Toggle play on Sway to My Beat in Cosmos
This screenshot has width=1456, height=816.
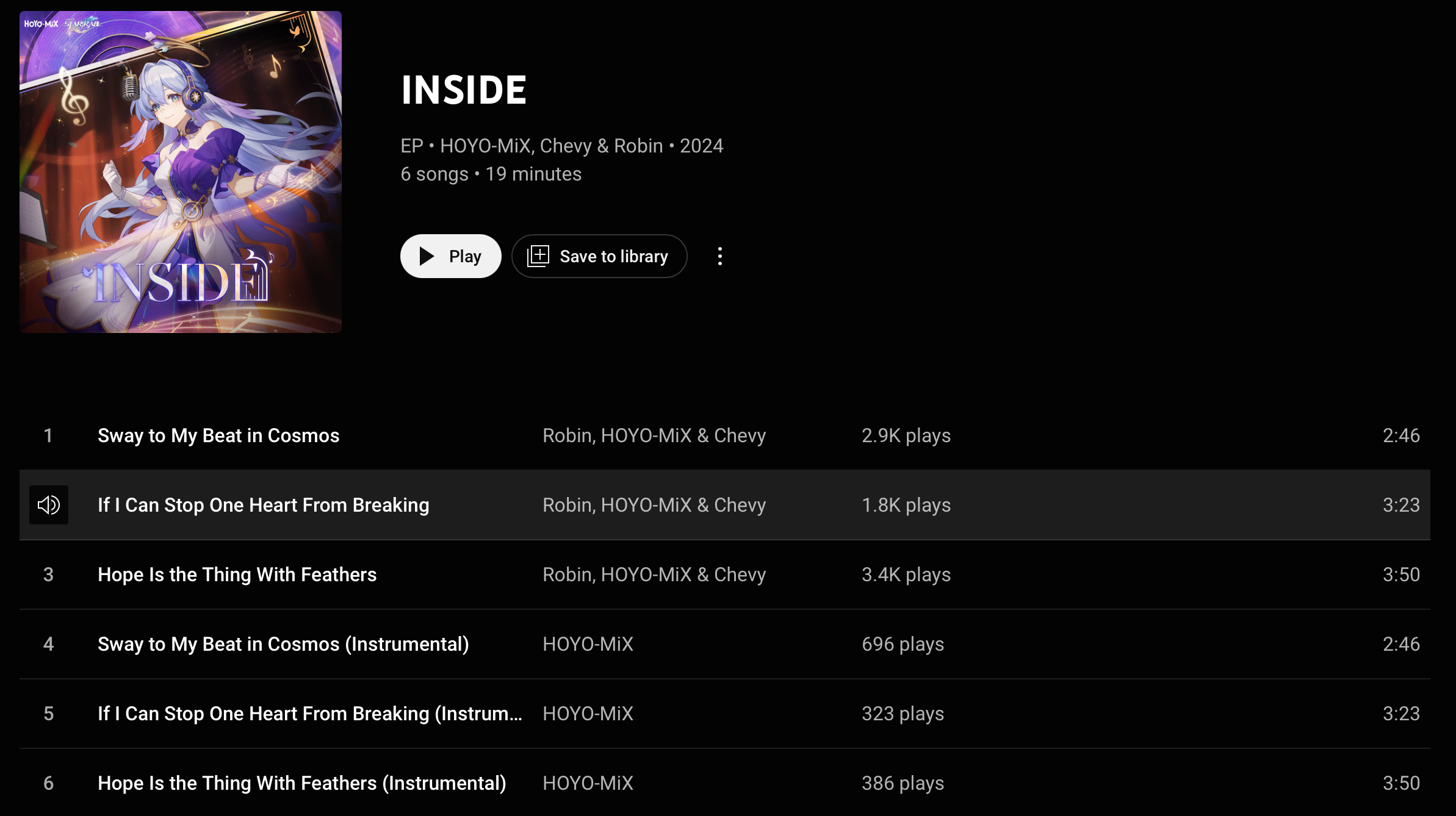point(218,435)
